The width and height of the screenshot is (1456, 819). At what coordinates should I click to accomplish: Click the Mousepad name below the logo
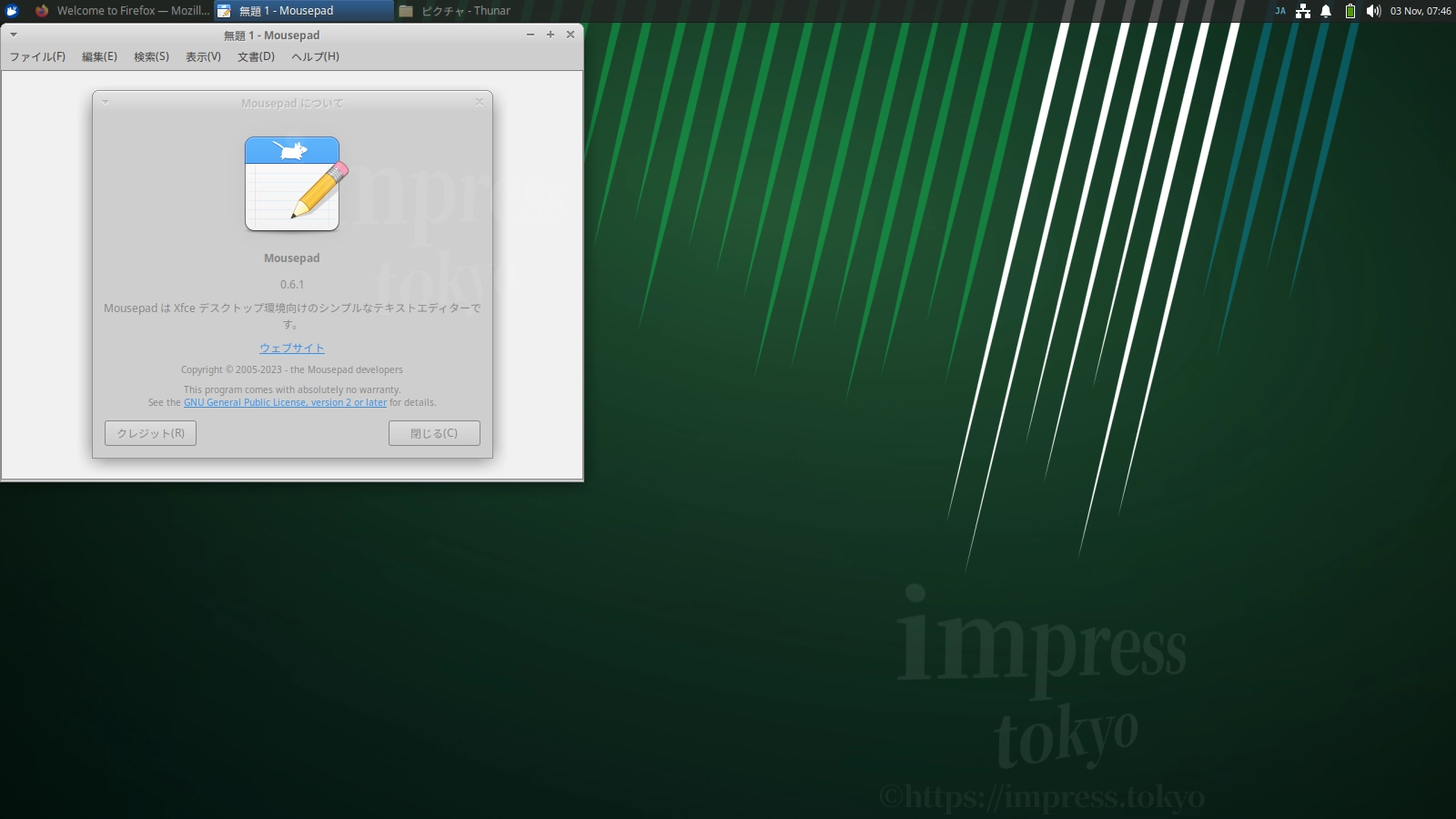coord(292,258)
